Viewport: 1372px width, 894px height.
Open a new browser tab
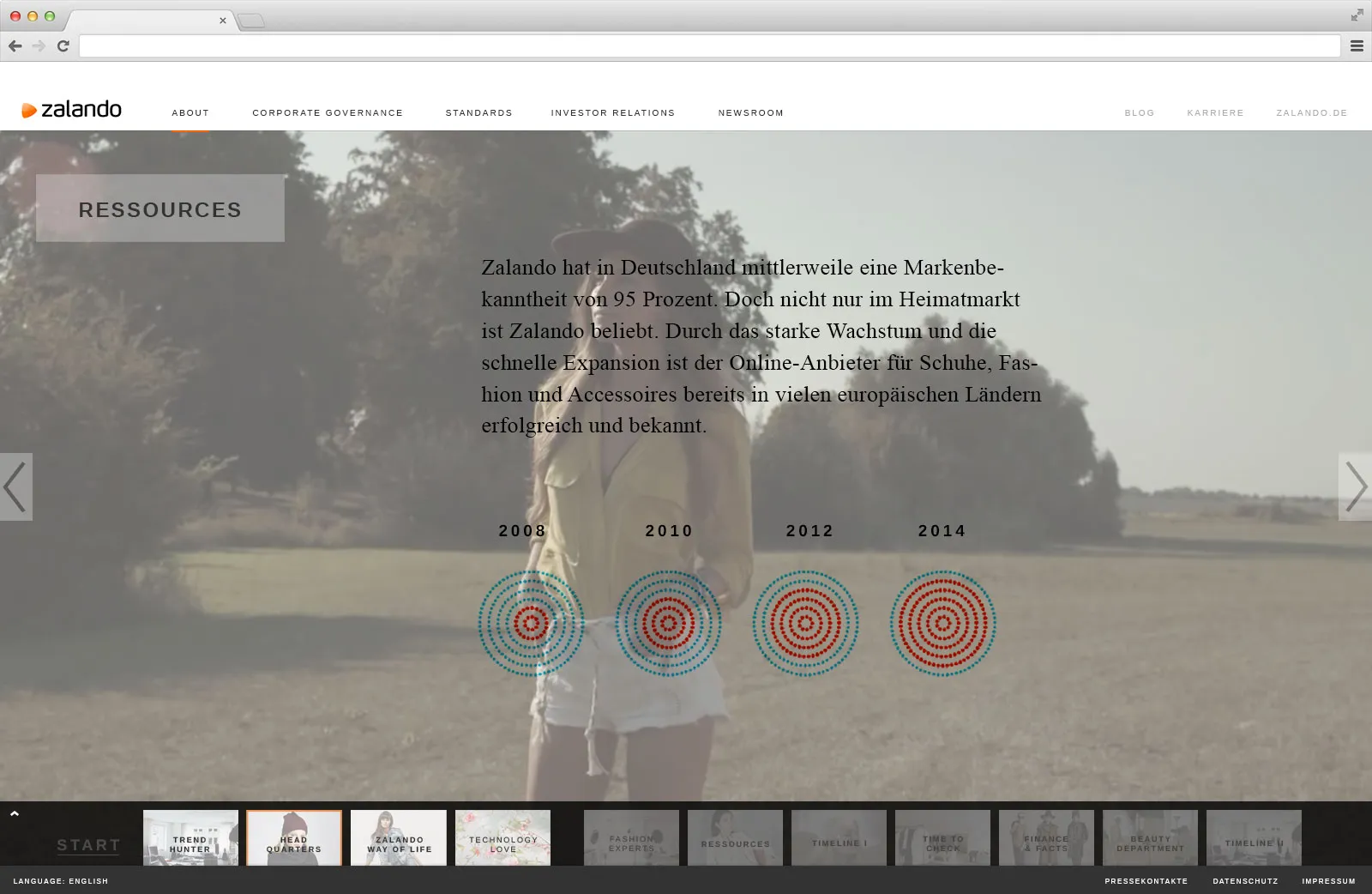250,21
